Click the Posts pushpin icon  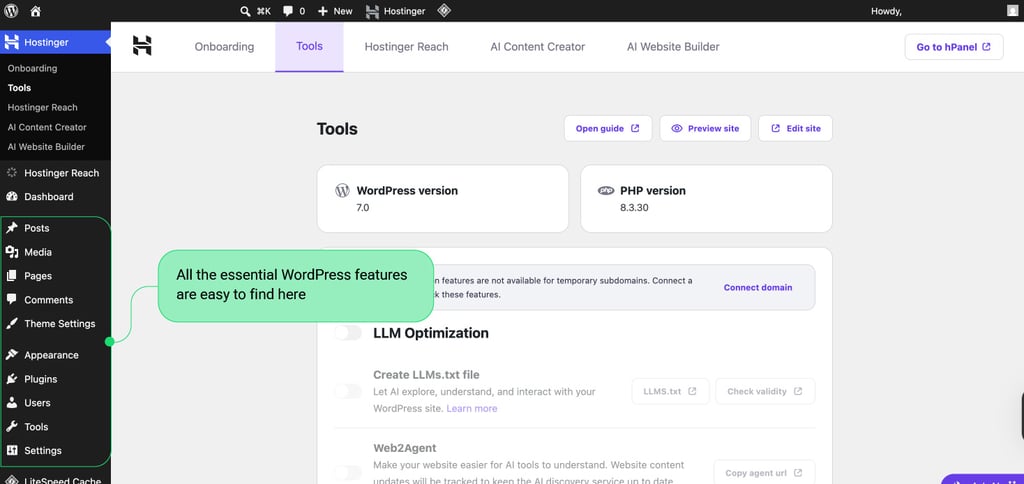point(12,228)
